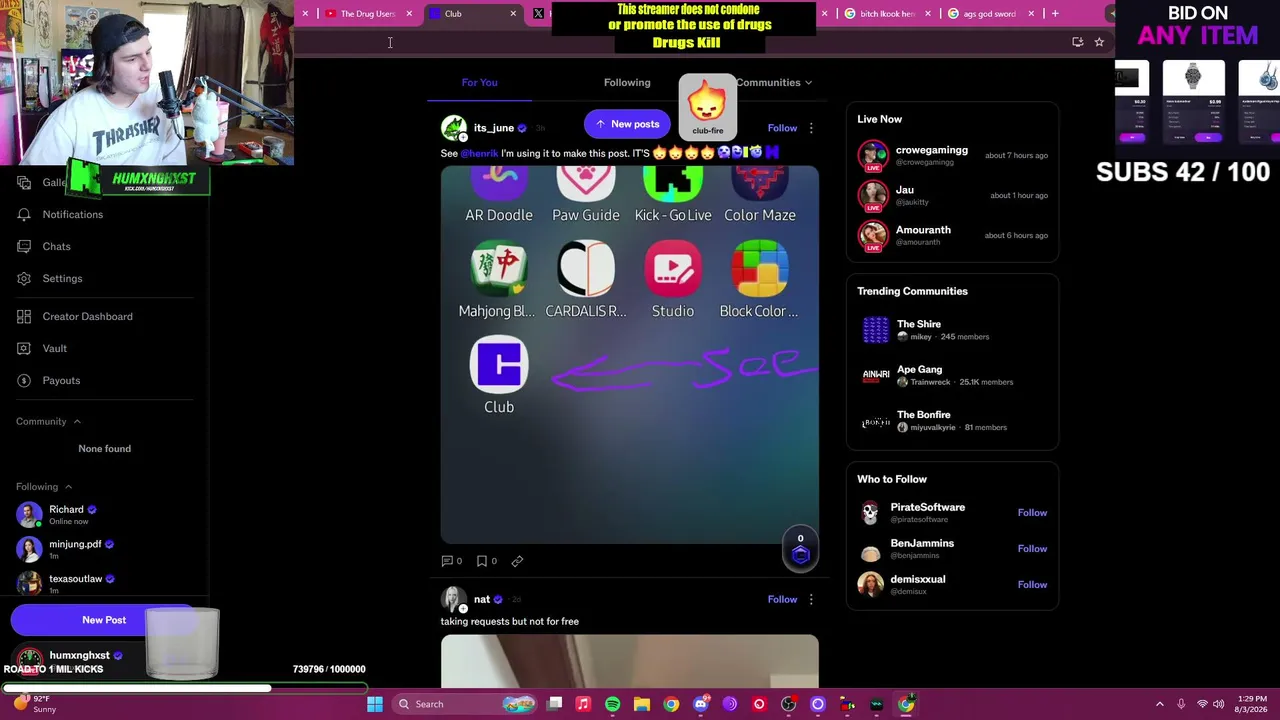Switch to the 'bitch lkook' Google tab
The height and width of the screenshot is (720, 1280).
[x=886, y=13]
